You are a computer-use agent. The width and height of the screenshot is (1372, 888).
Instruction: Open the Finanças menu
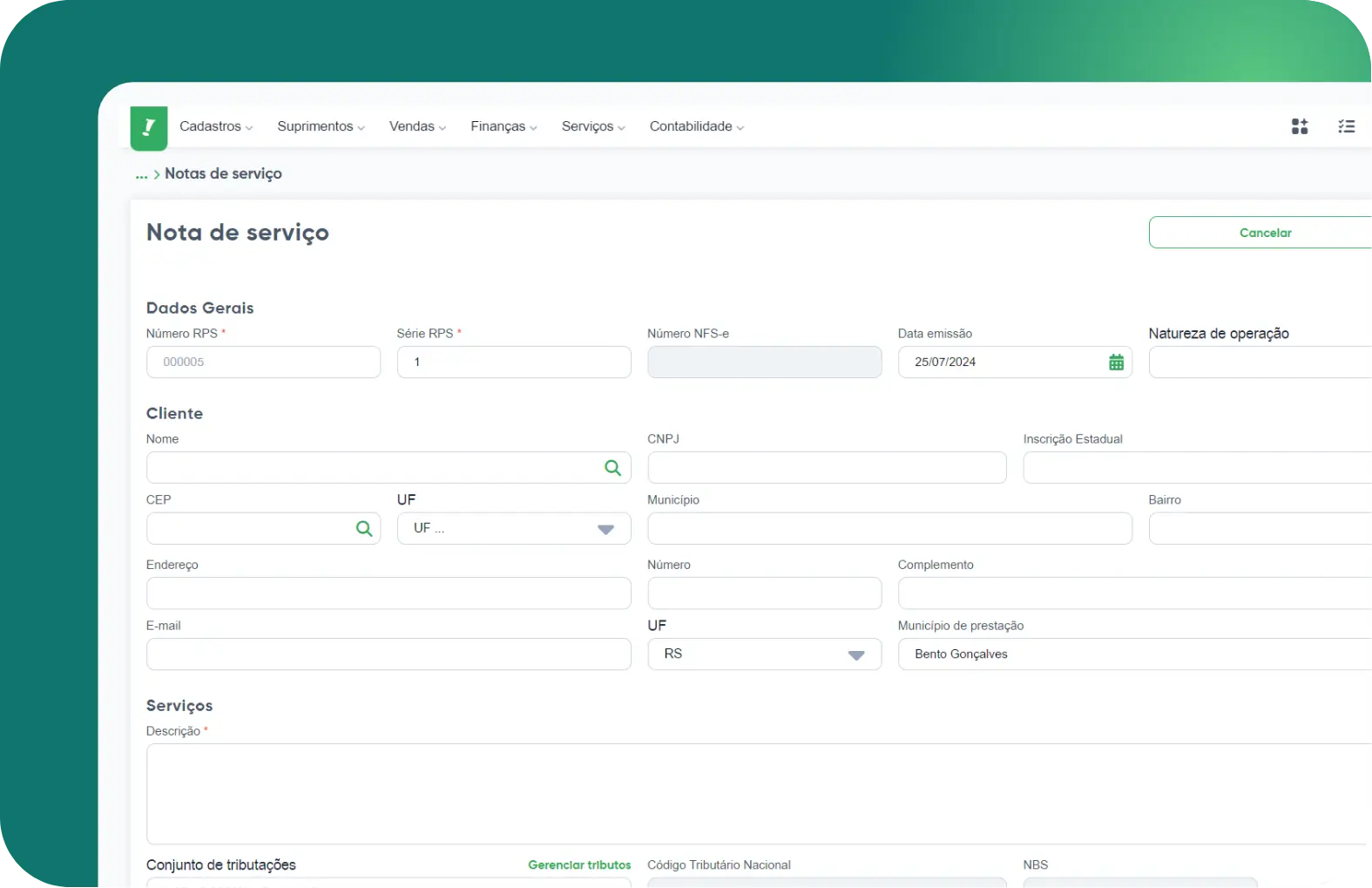(504, 126)
